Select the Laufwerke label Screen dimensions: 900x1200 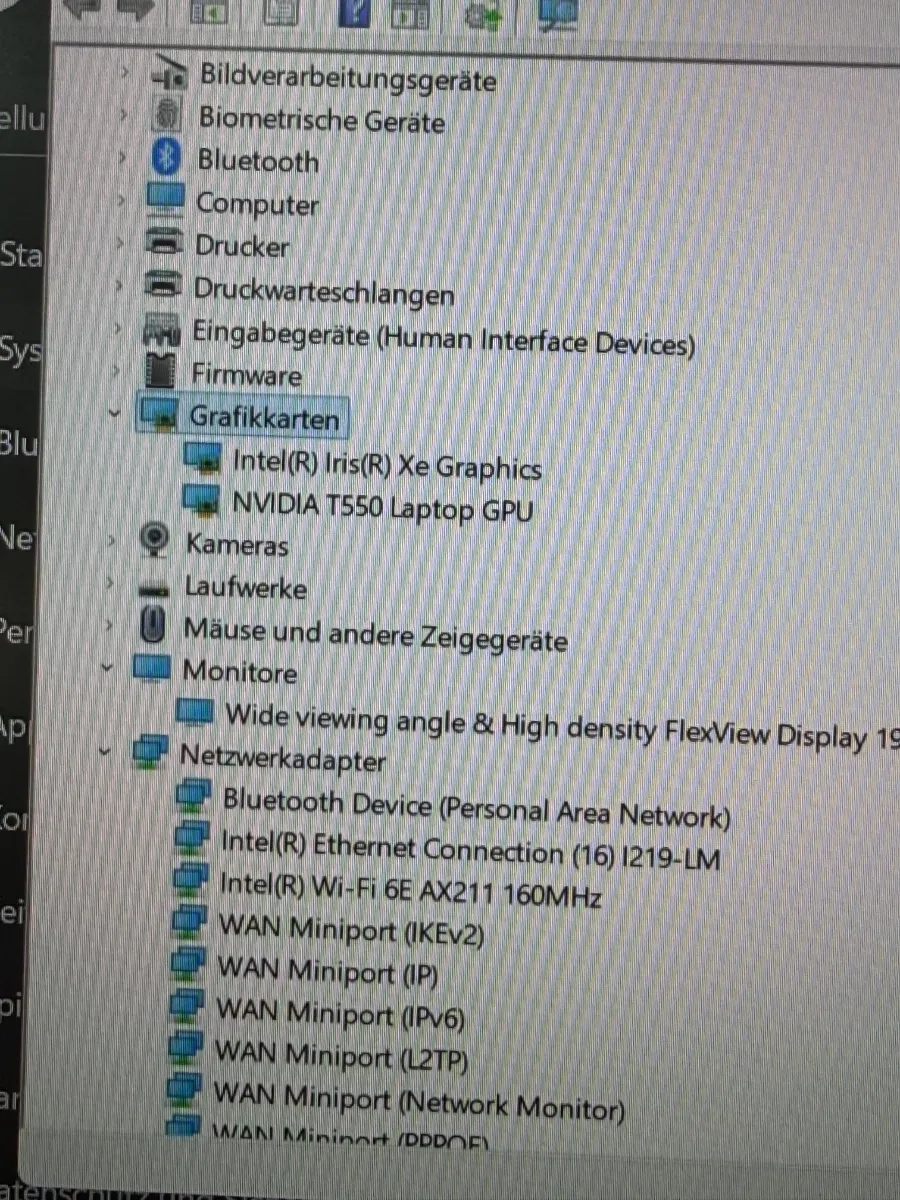246,587
